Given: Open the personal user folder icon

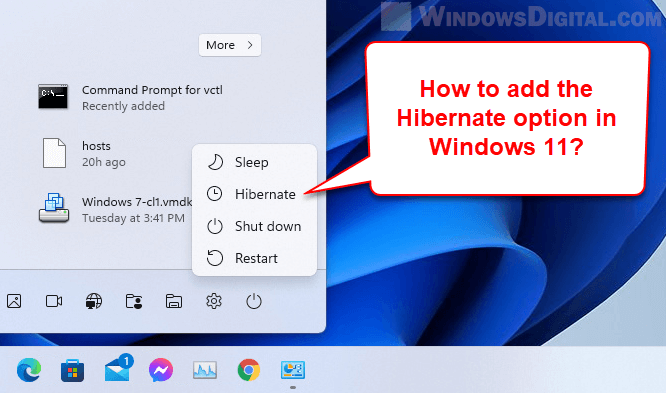Looking at the screenshot, I should point(134,301).
